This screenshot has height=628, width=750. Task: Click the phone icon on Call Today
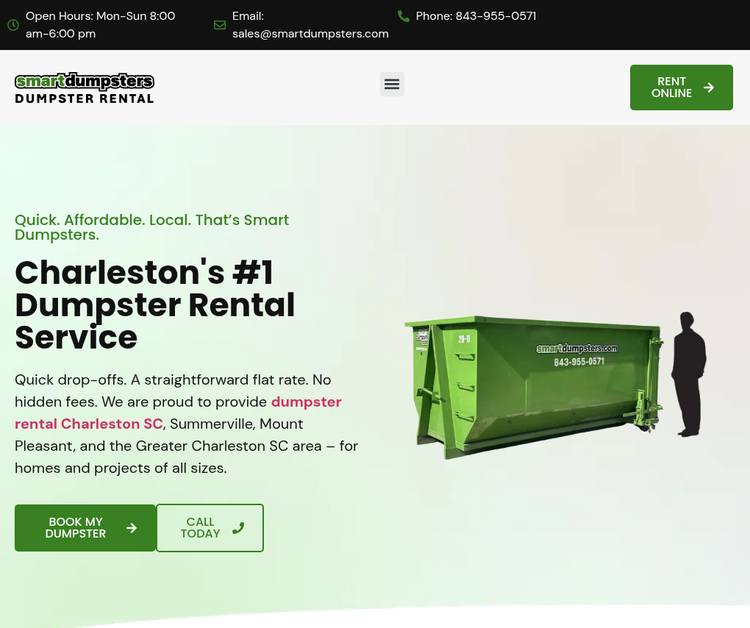coord(238,528)
